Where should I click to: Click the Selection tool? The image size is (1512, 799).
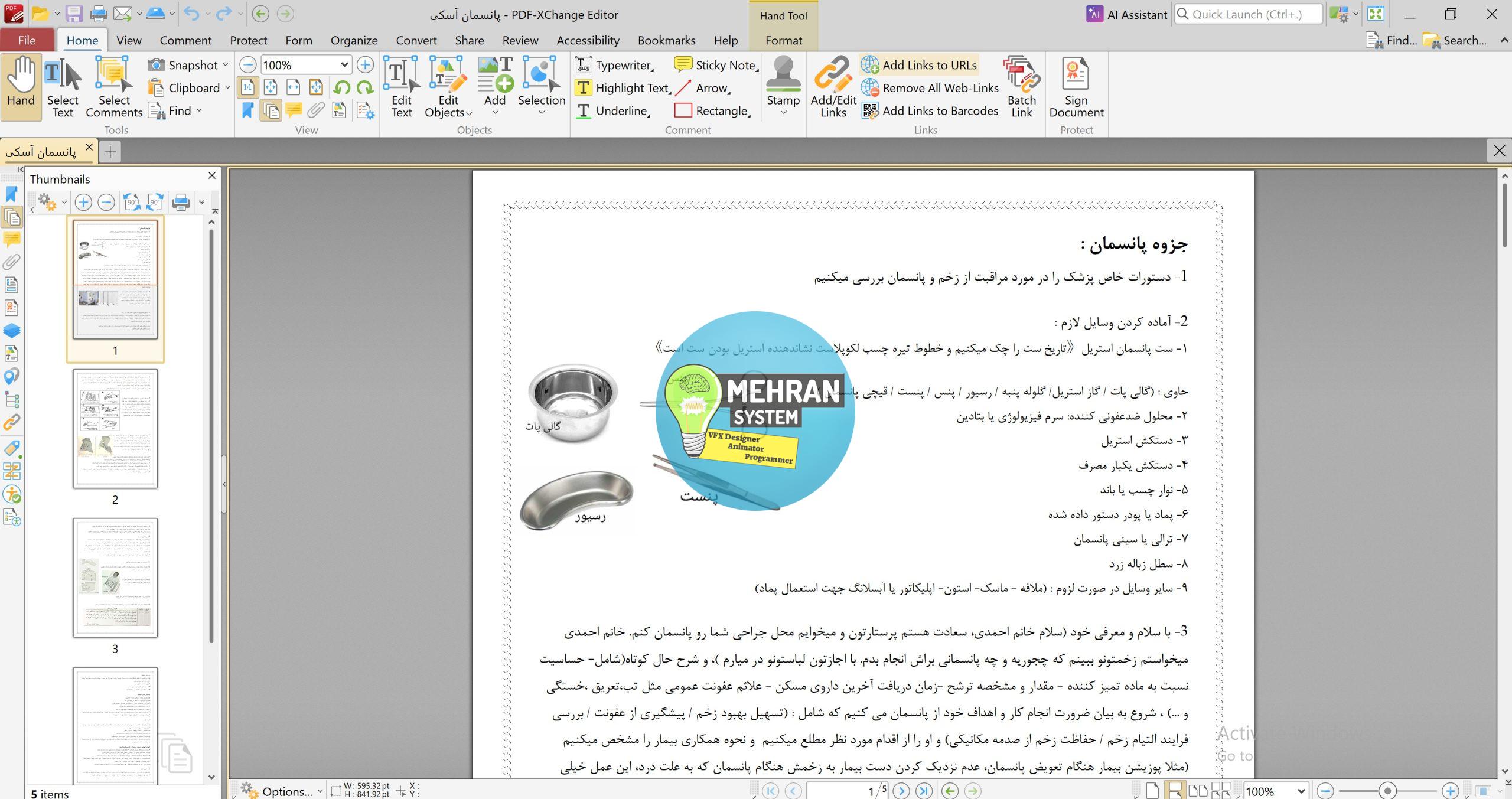click(542, 87)
